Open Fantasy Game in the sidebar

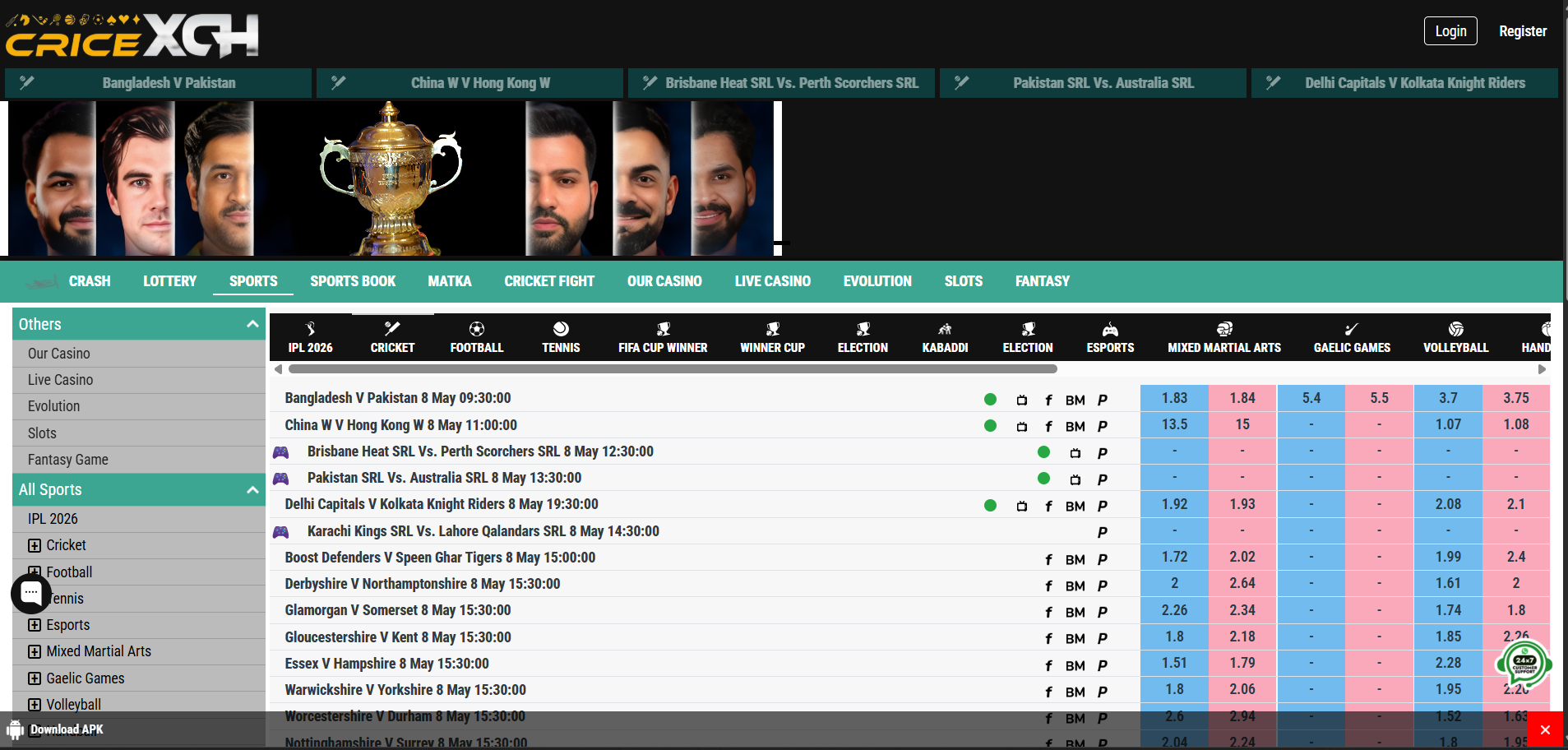(139, 460)
